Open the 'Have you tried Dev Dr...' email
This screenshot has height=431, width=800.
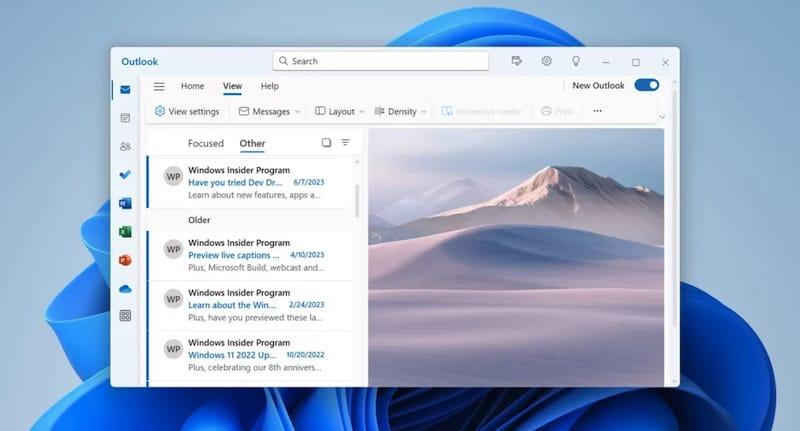(x=250, y=182)
